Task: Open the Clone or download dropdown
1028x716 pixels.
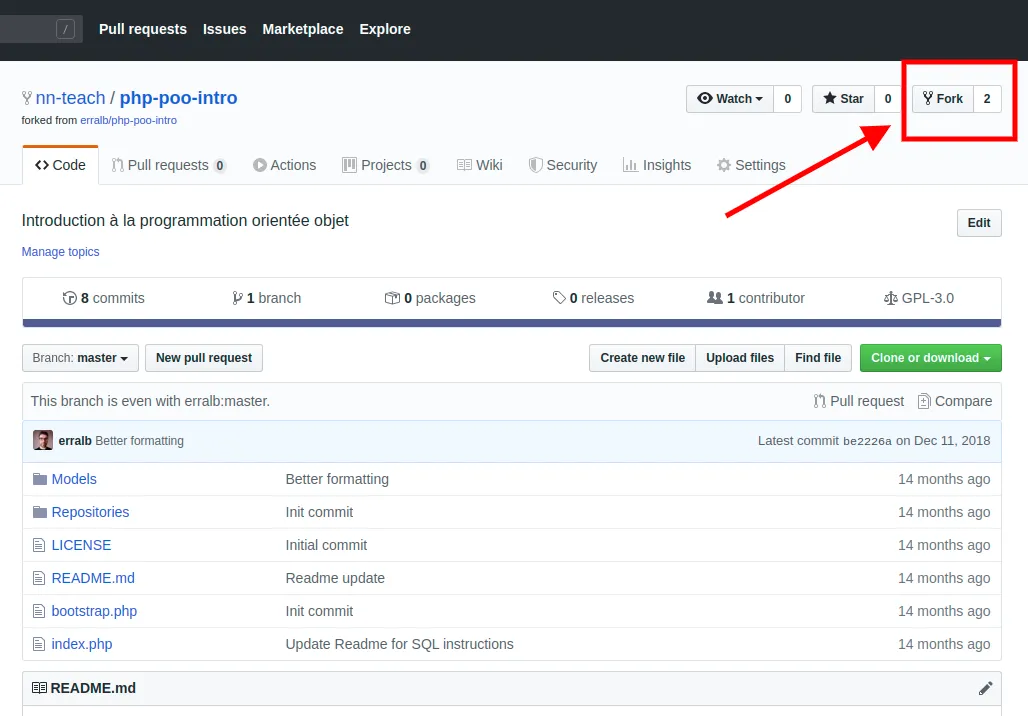Action: tap(930, 358)
